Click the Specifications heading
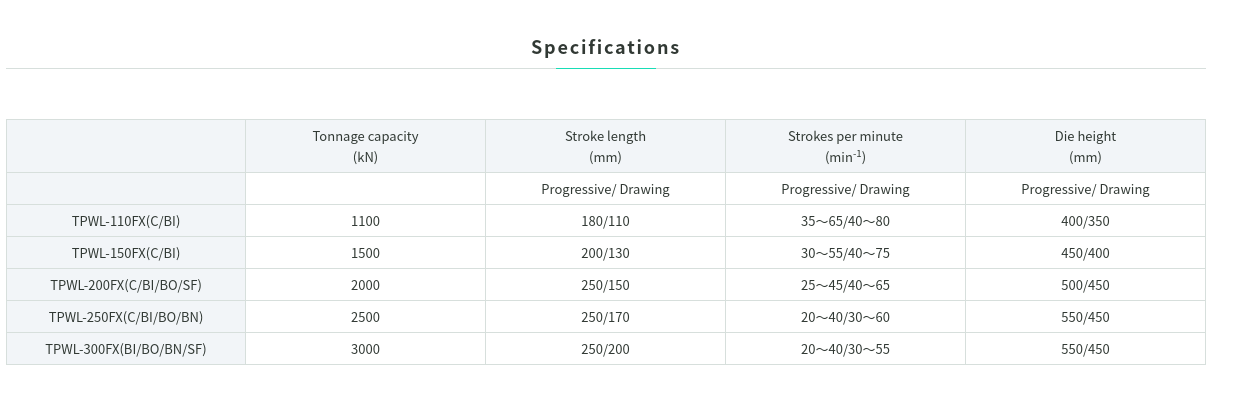This screenshot has height=395, width=1233. (x=605, y=47)
